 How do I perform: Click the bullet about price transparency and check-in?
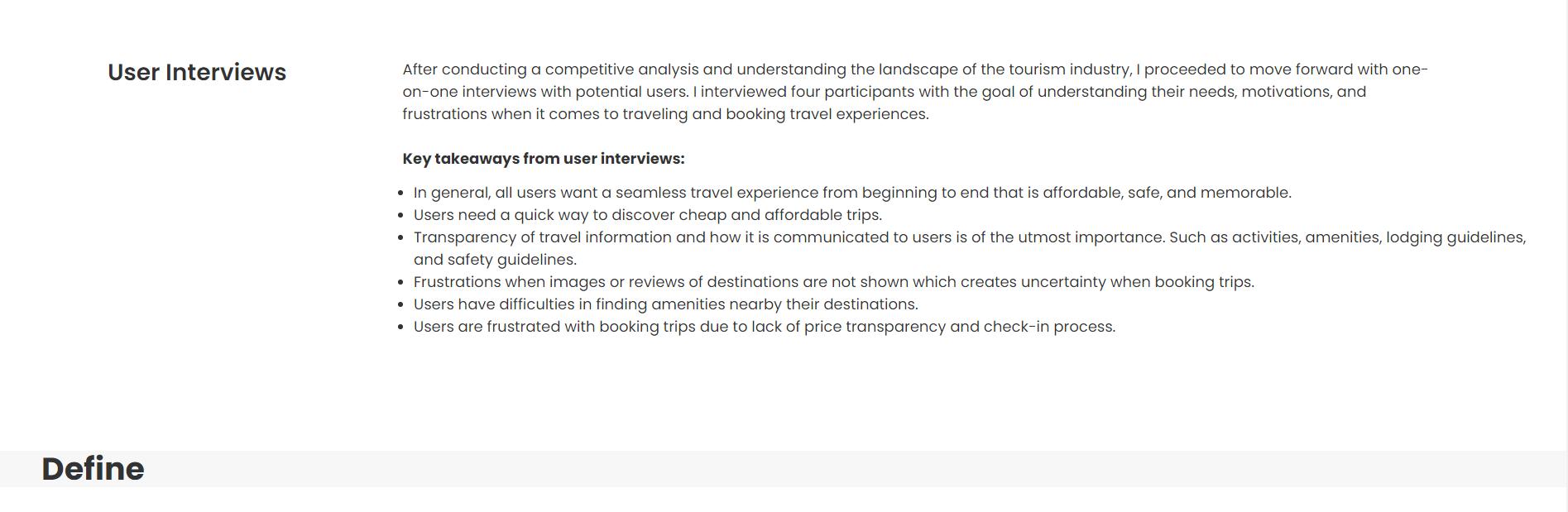(764, 327)
